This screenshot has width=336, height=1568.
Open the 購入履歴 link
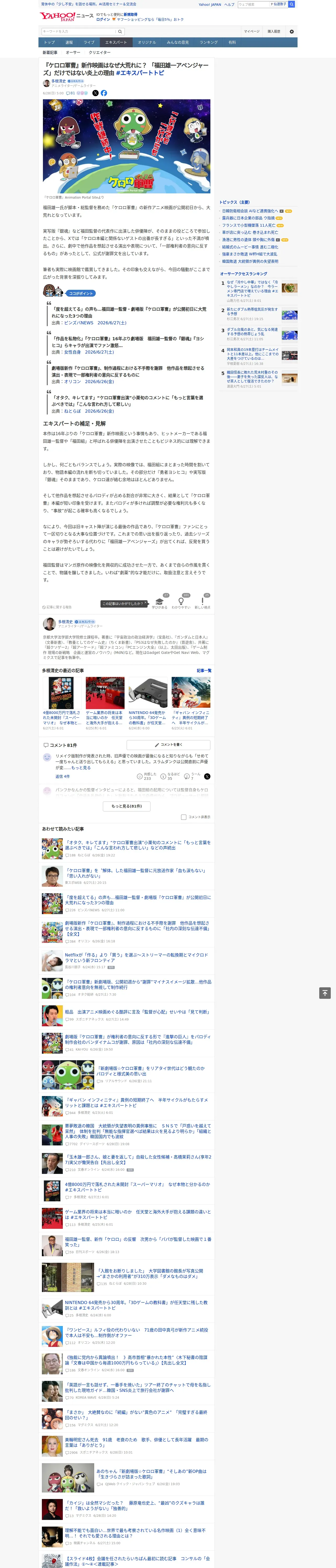274,32
